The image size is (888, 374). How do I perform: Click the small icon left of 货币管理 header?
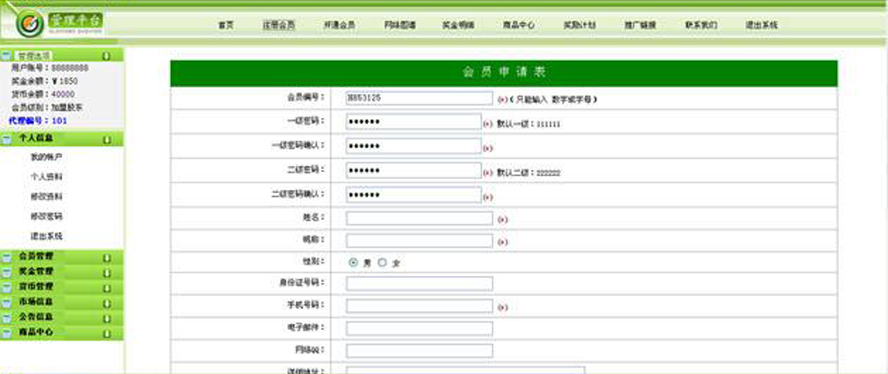click(x=6, y=287)
